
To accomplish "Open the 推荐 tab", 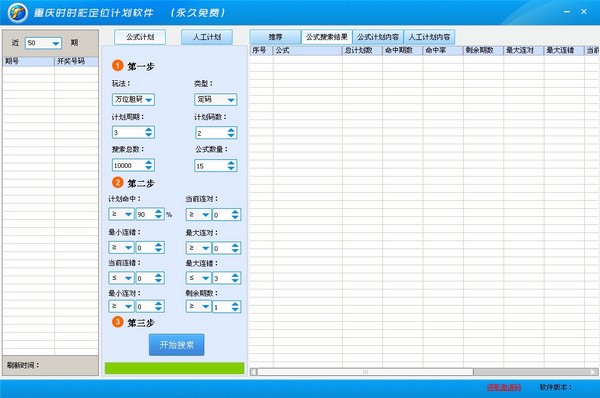I will 275,37.
